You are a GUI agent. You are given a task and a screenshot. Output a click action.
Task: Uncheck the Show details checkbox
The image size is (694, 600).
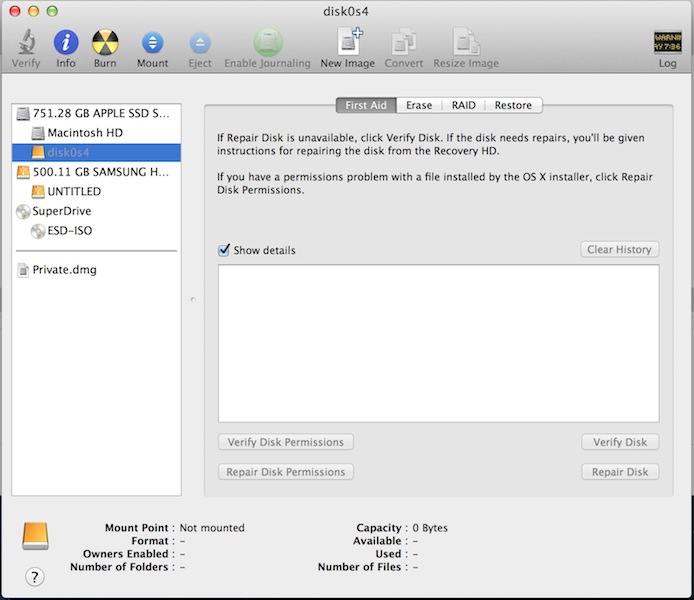[224, 250]
